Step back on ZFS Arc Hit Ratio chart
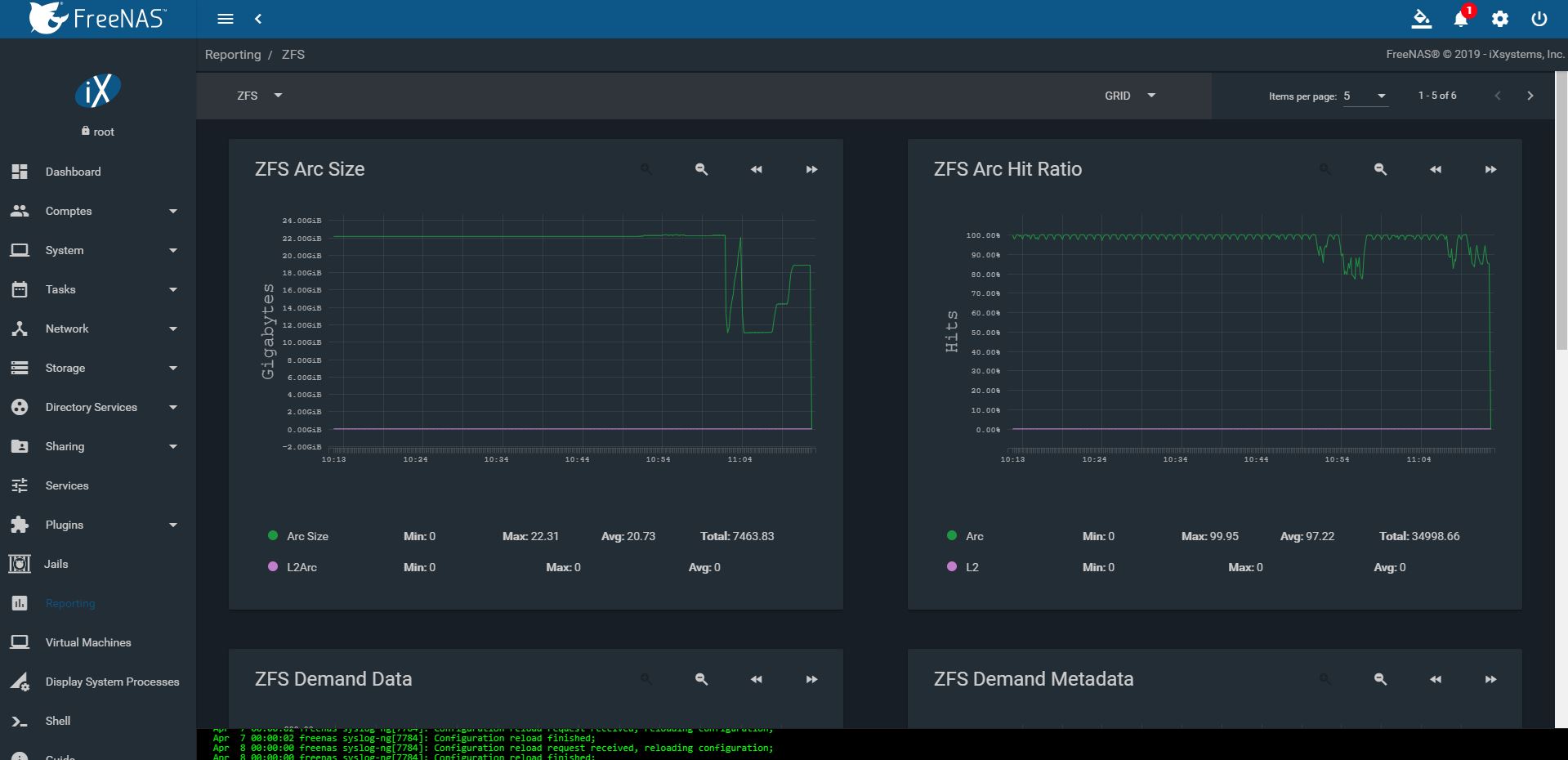 coord(1436,169)
